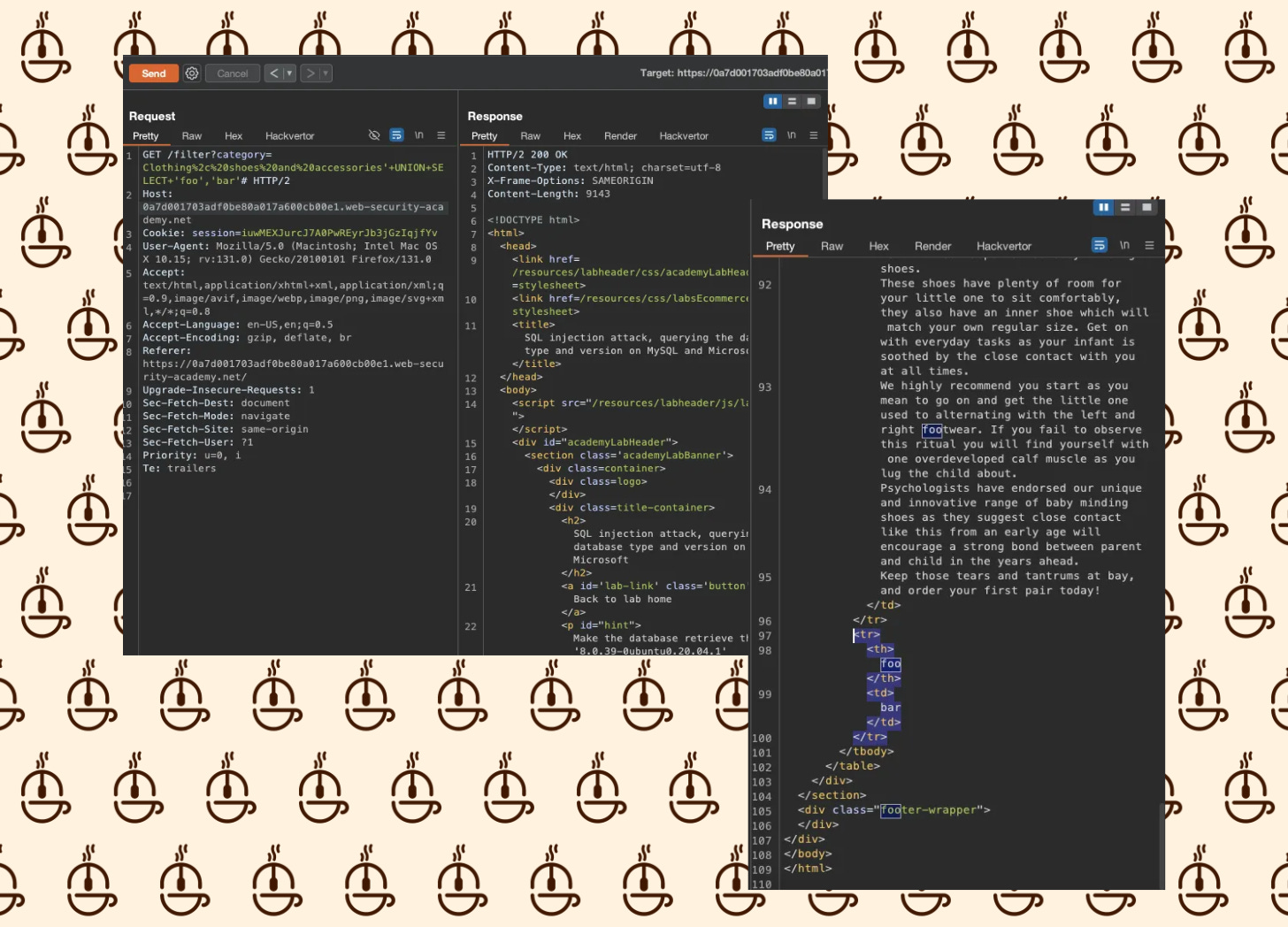Open Repeater settings gear icon

coord(192,73)
